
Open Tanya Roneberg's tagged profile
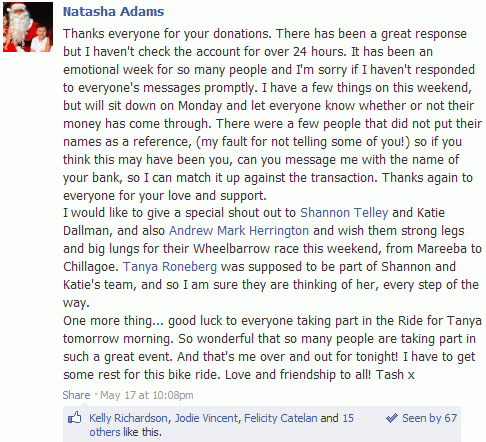click(170, 267)
